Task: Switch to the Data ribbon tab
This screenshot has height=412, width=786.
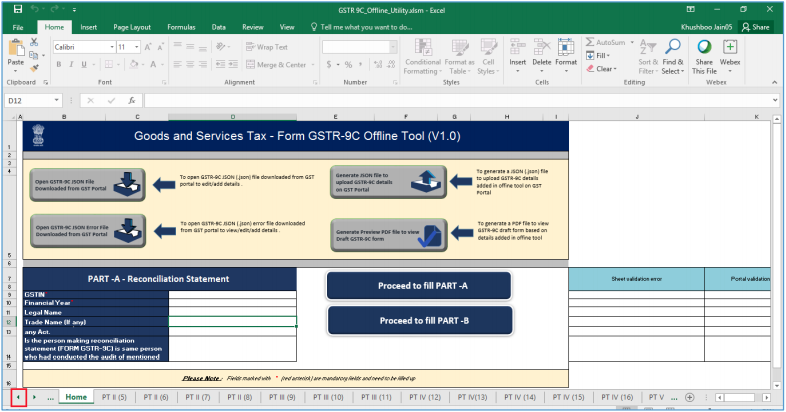Action: point(219,27)
